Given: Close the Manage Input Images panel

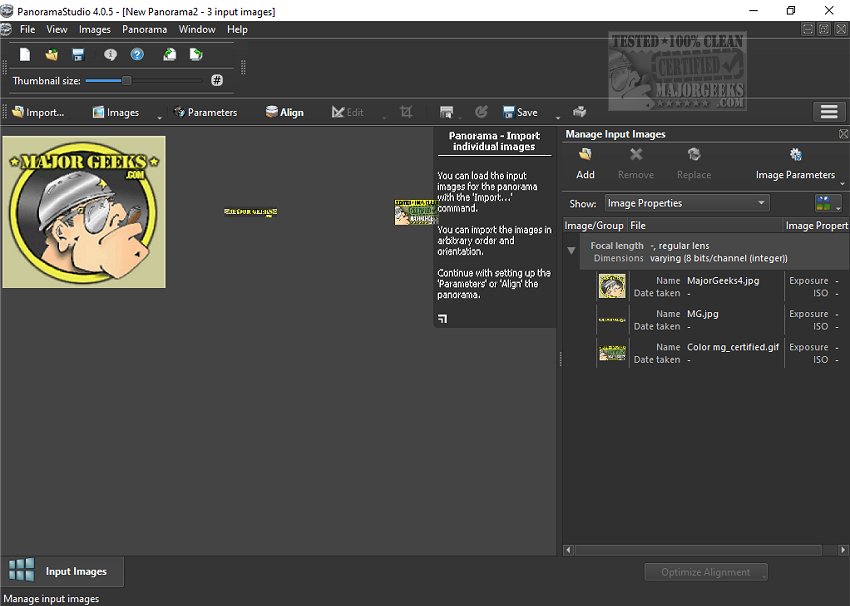Looking at the screenshot, I should pos(843,134).
